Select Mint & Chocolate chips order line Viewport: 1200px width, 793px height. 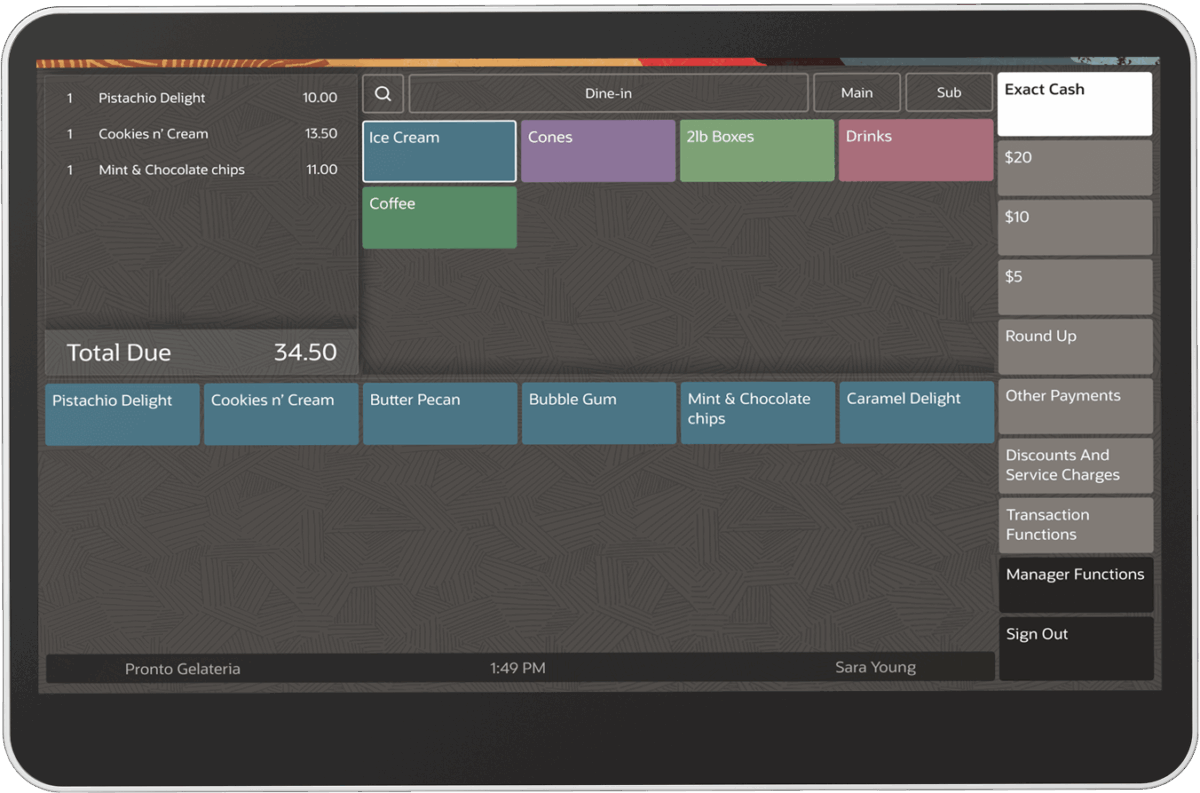[201, 170]
